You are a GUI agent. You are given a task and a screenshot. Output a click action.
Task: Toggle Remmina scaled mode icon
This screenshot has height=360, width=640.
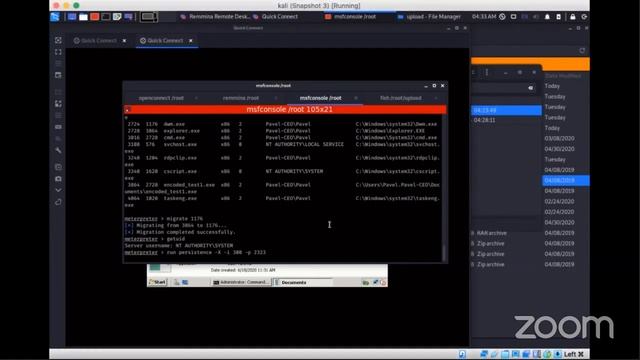[x=58, y=104]
